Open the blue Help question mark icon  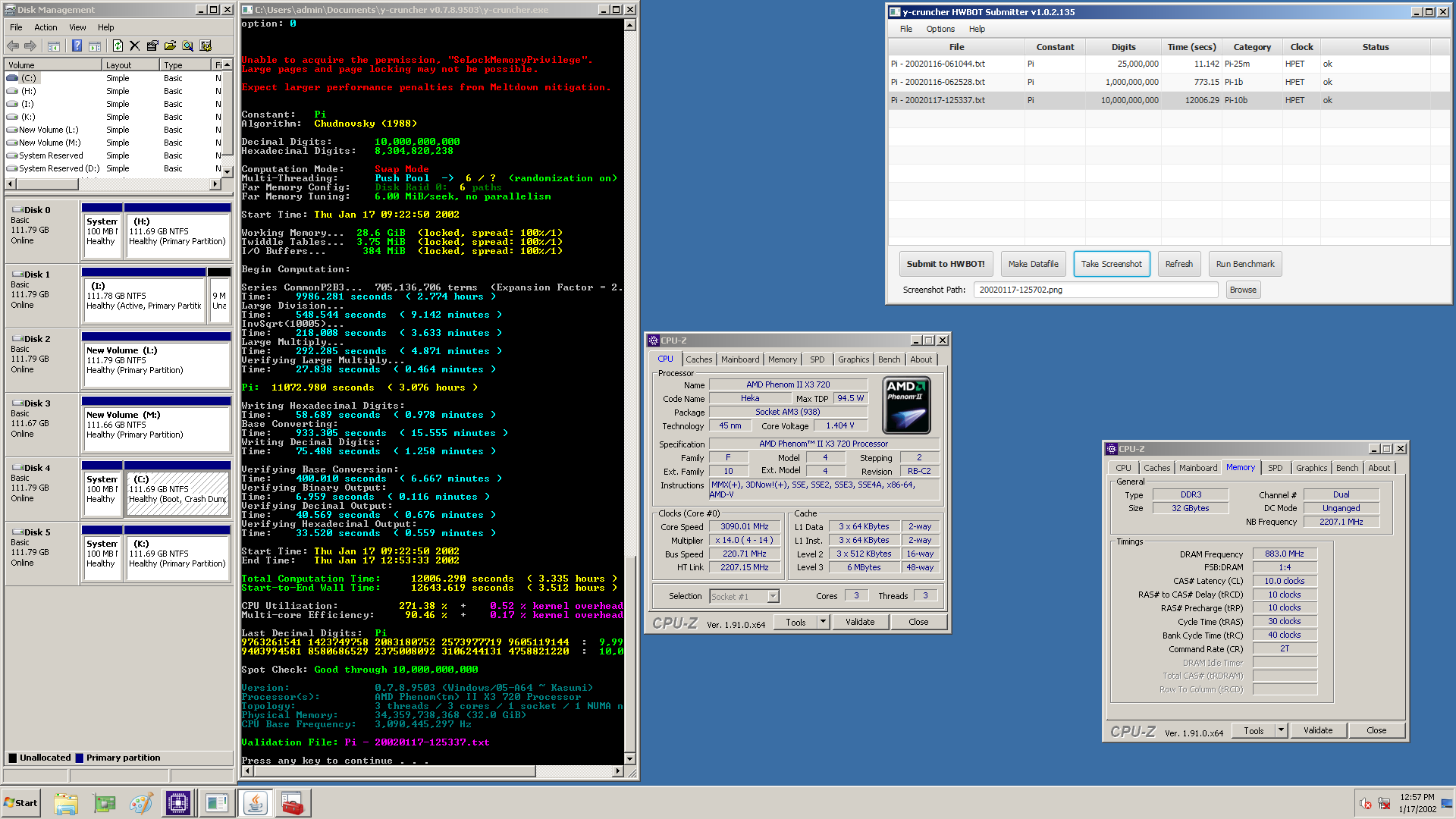[x=77, y=46]
